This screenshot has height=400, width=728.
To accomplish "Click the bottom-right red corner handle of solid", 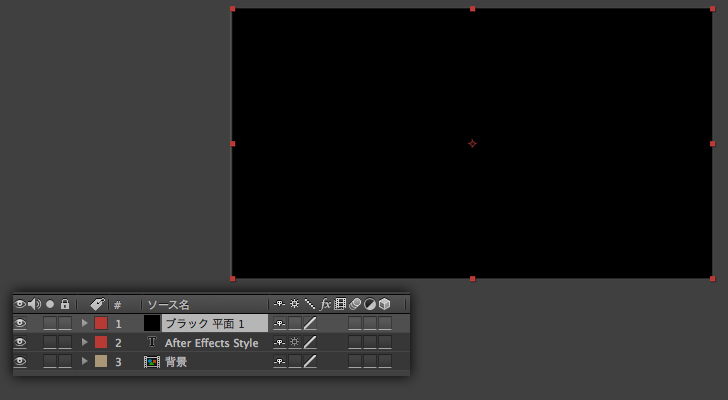I will (713, 278).
